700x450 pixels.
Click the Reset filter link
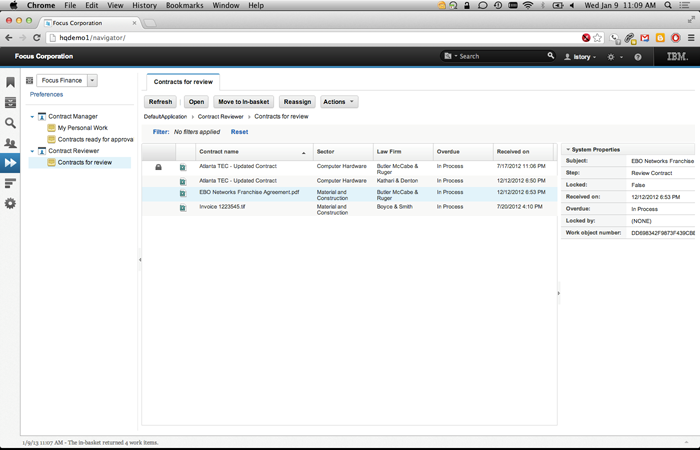point(239,132)
